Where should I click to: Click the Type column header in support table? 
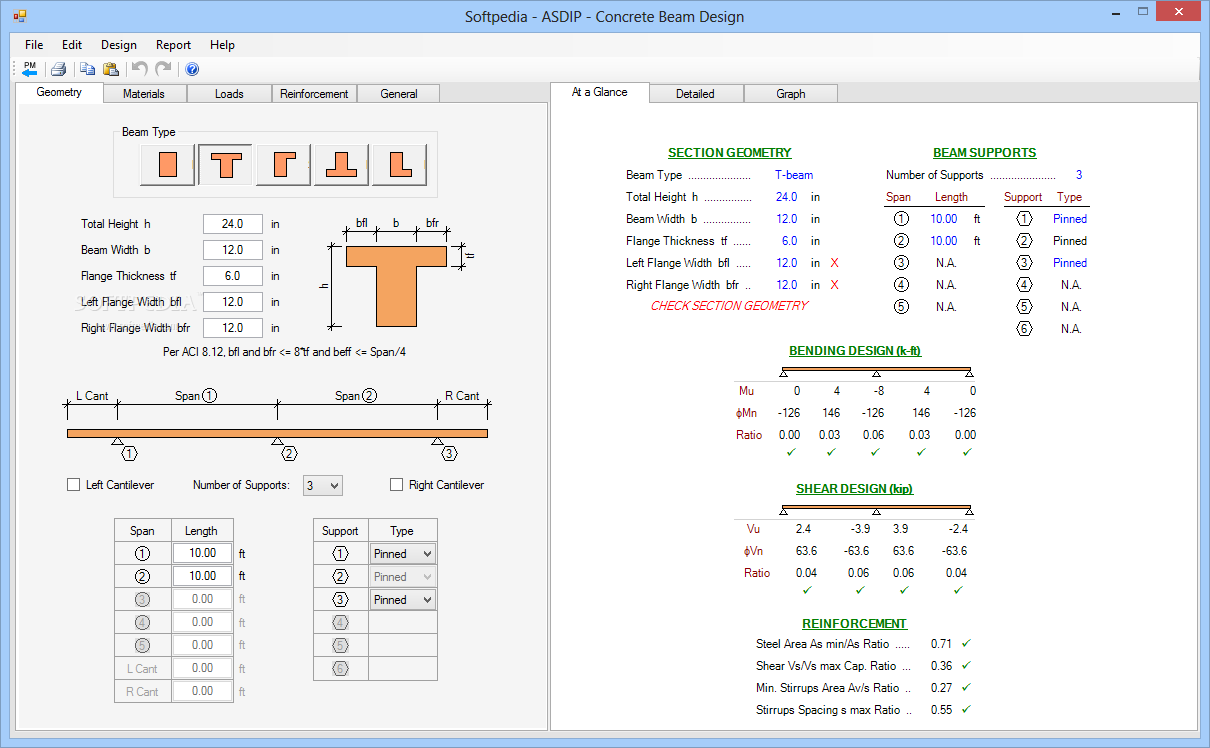(402, 531)
